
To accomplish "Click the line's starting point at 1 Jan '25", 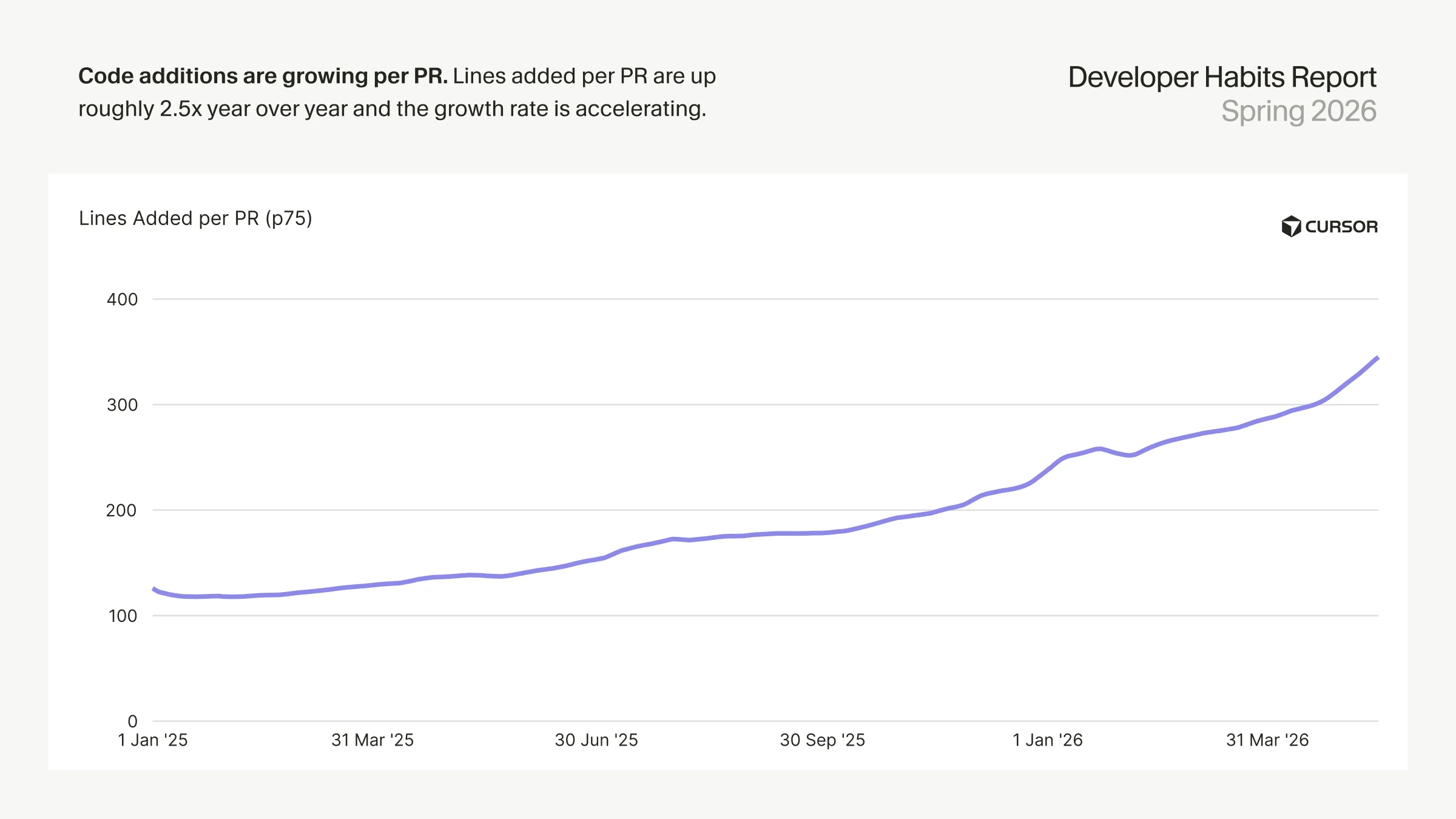I will pyautogui.click(x=153, y=588).
